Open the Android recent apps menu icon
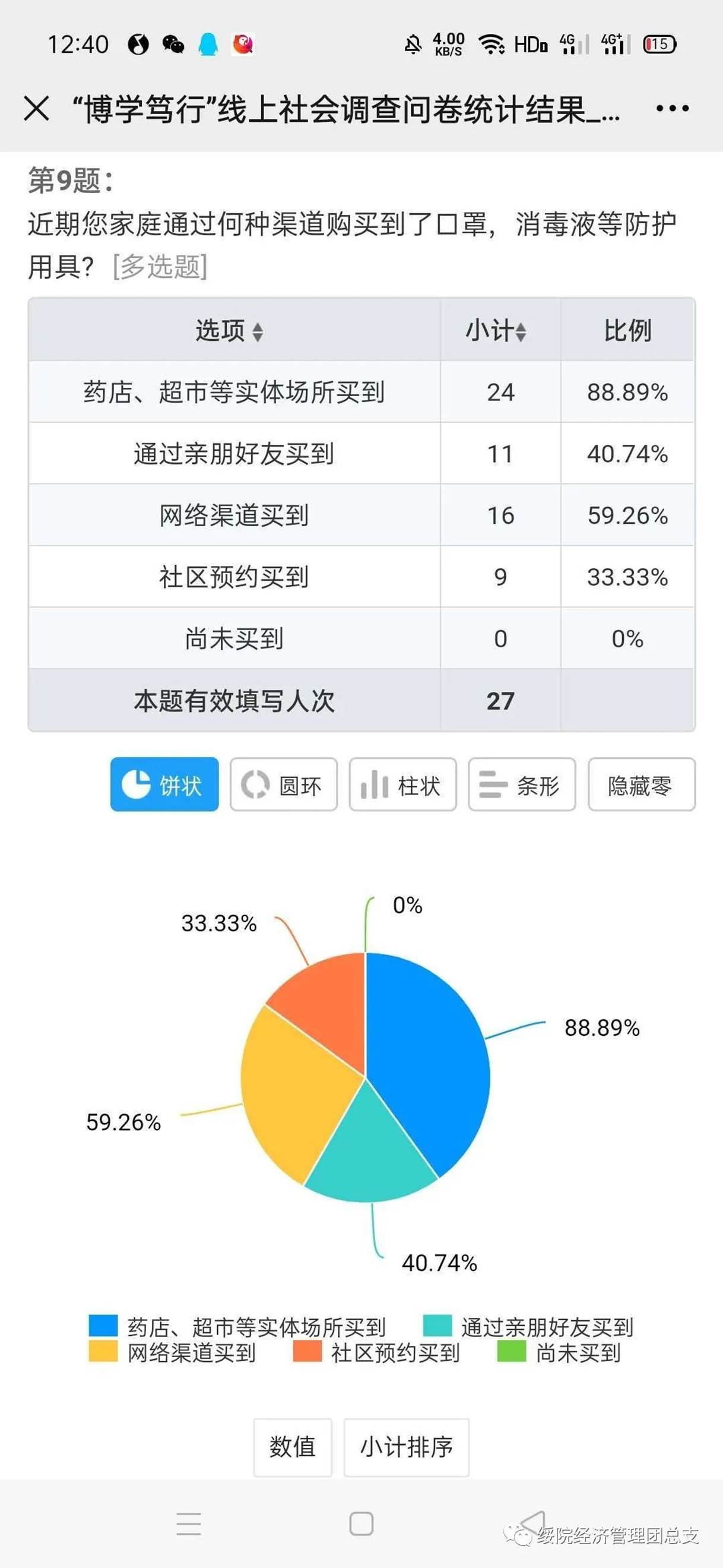723x1568 pixels. 189,1523
